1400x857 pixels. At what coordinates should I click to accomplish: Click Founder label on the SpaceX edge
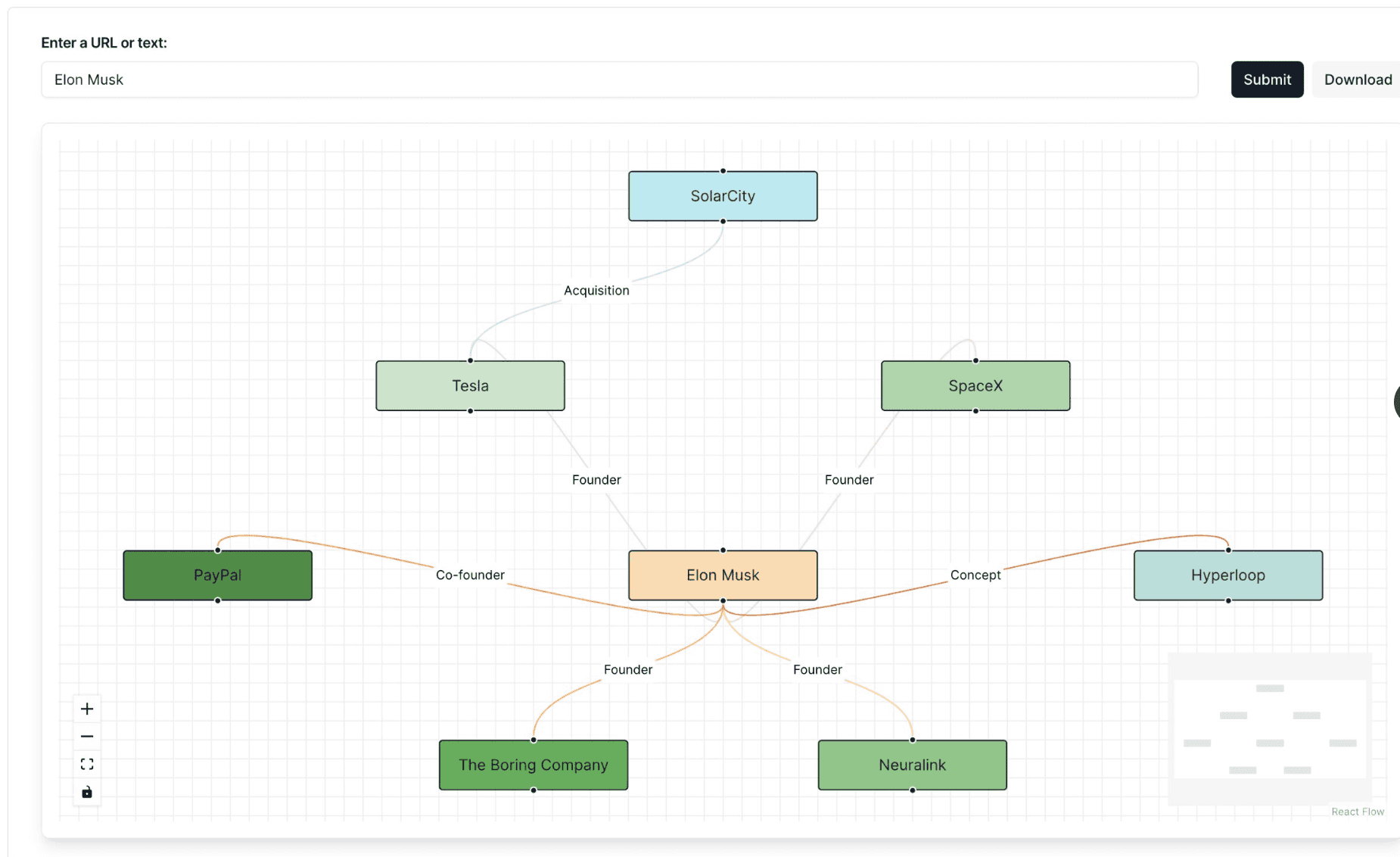pos(849,480)
